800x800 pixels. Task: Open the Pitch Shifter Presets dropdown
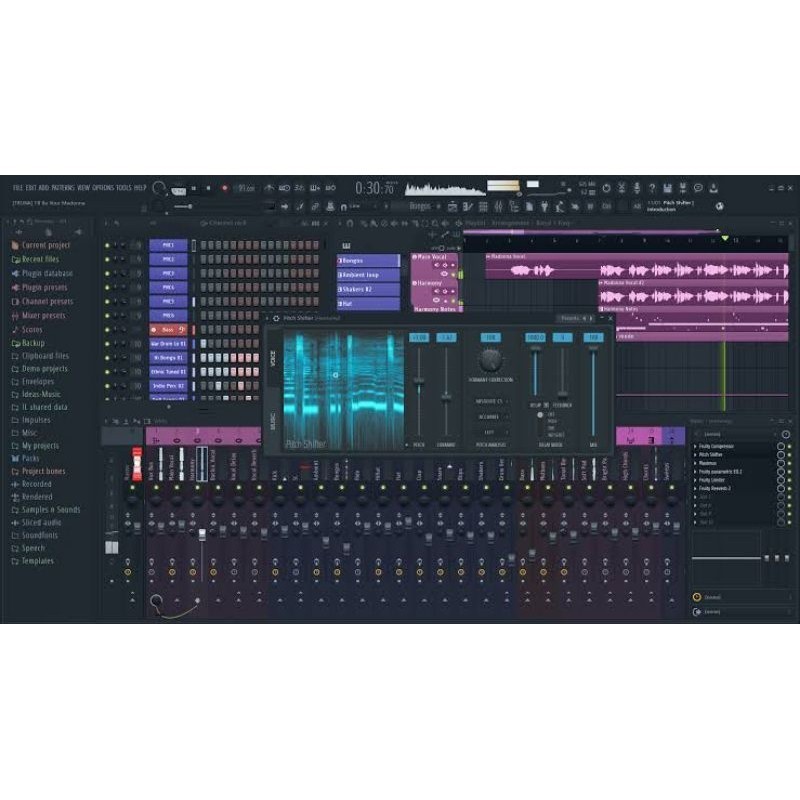tap(569, 318)
